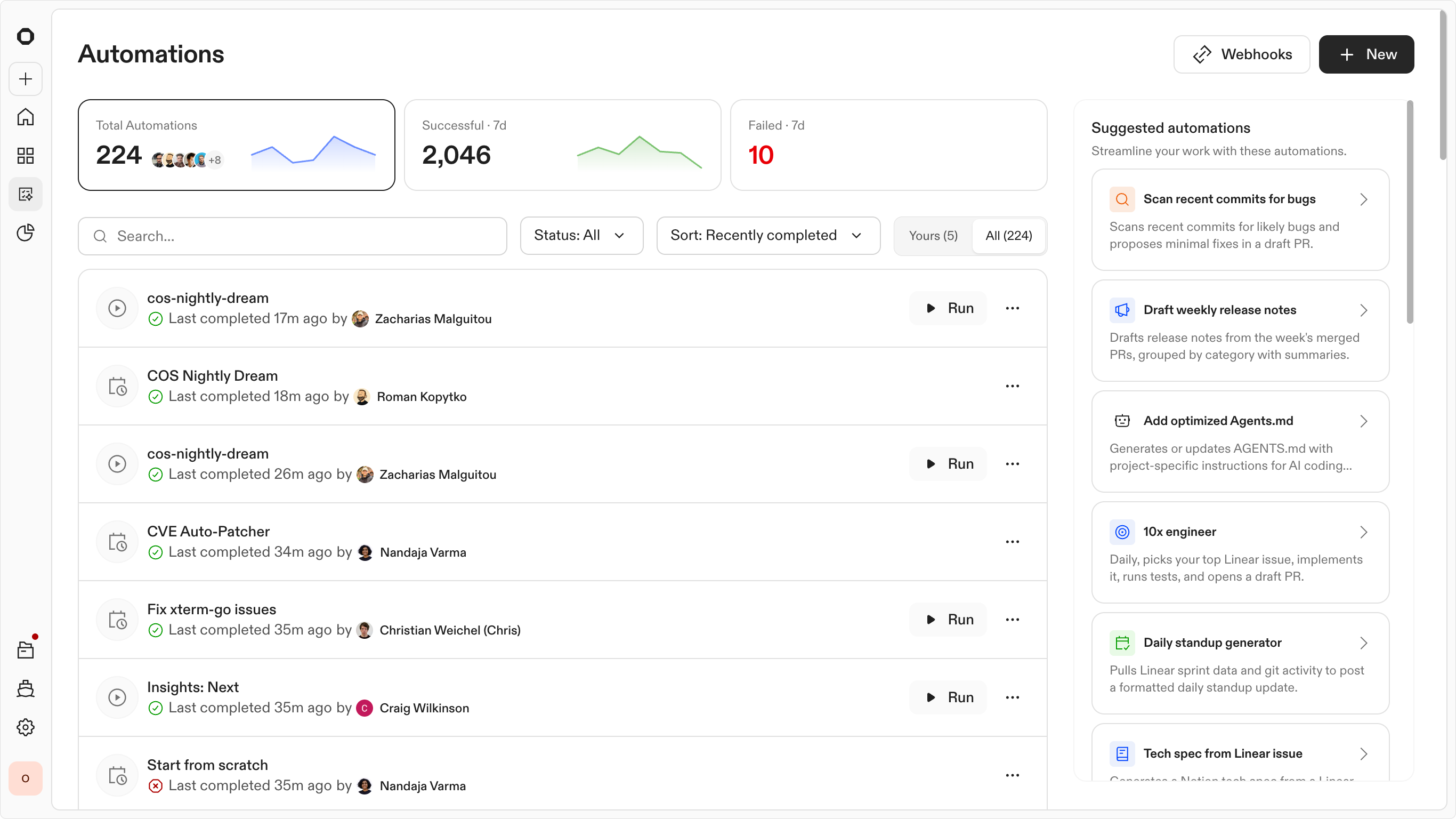Run the Insights: Next automation

(948, 697)
